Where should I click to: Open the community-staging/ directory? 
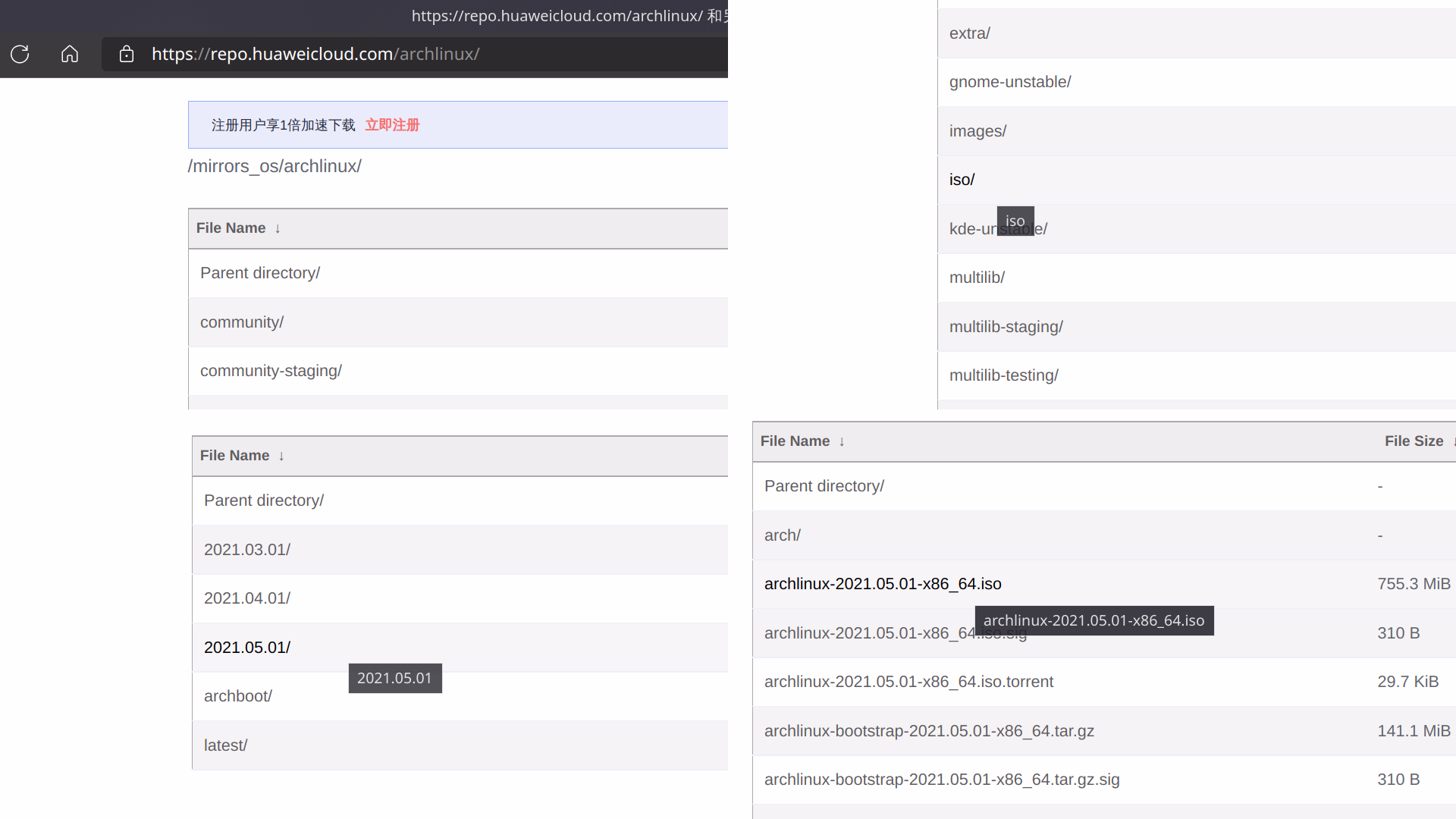(271, 371)
